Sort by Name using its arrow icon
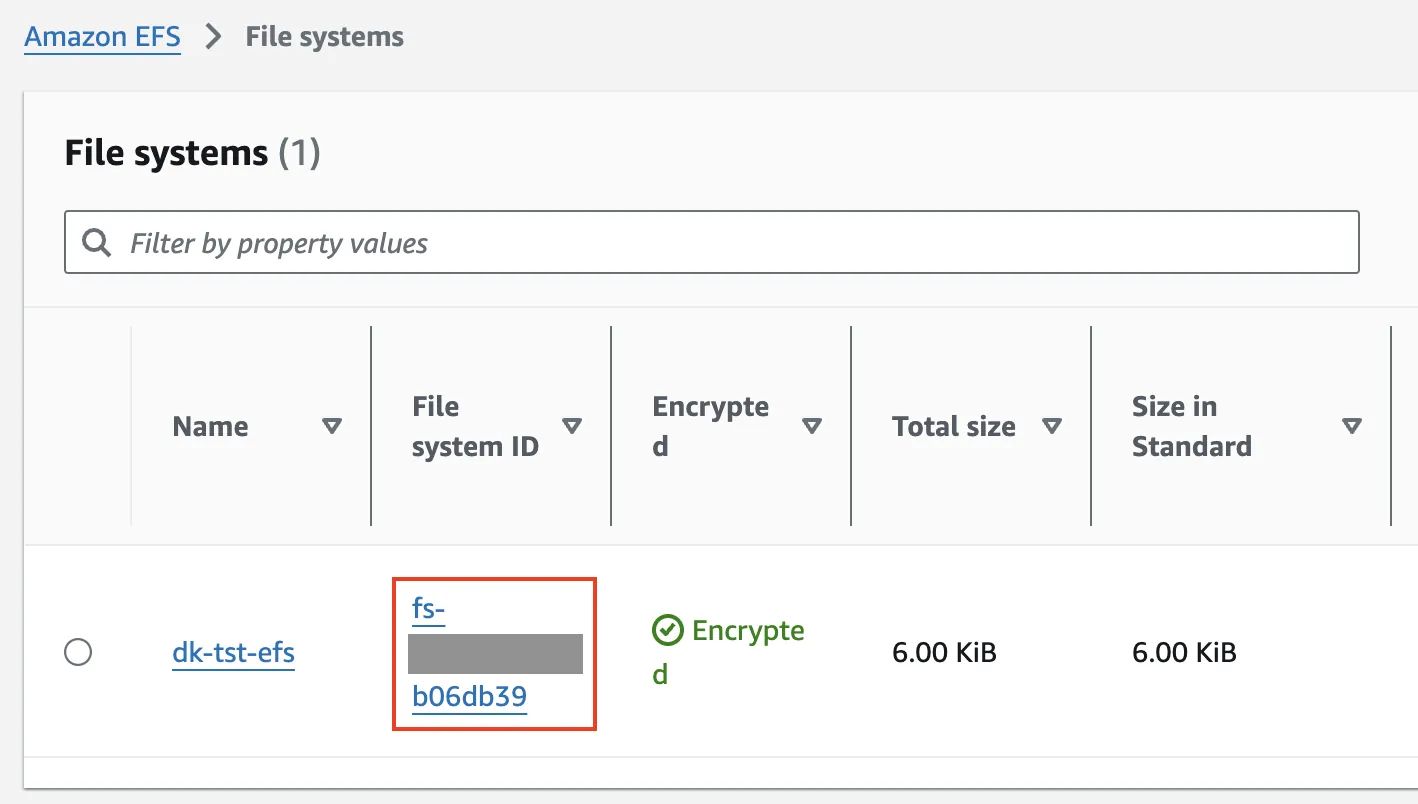 coord(332,427)
